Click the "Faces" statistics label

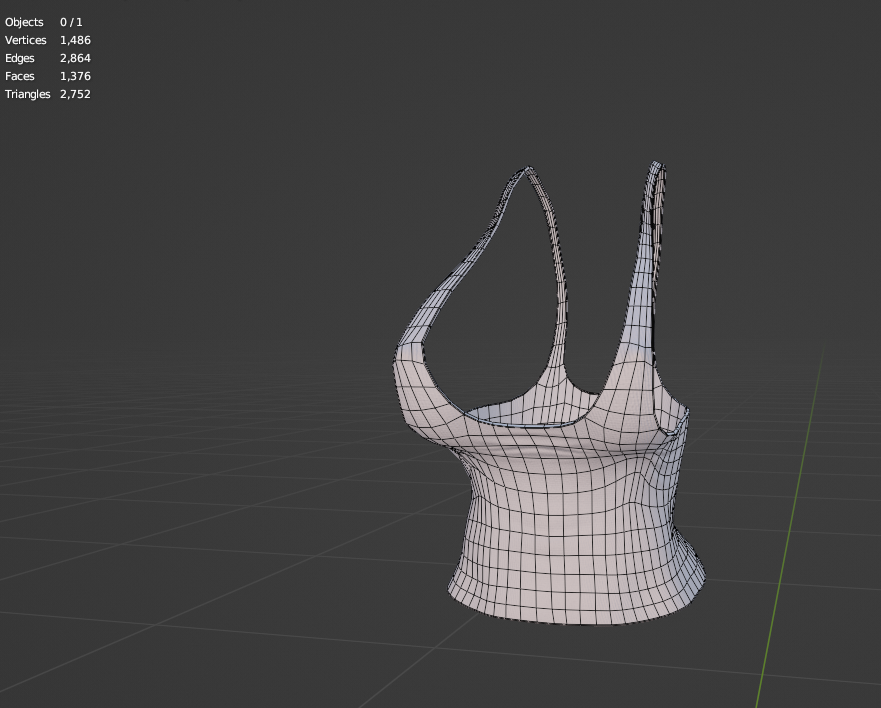tap(20, 76)
